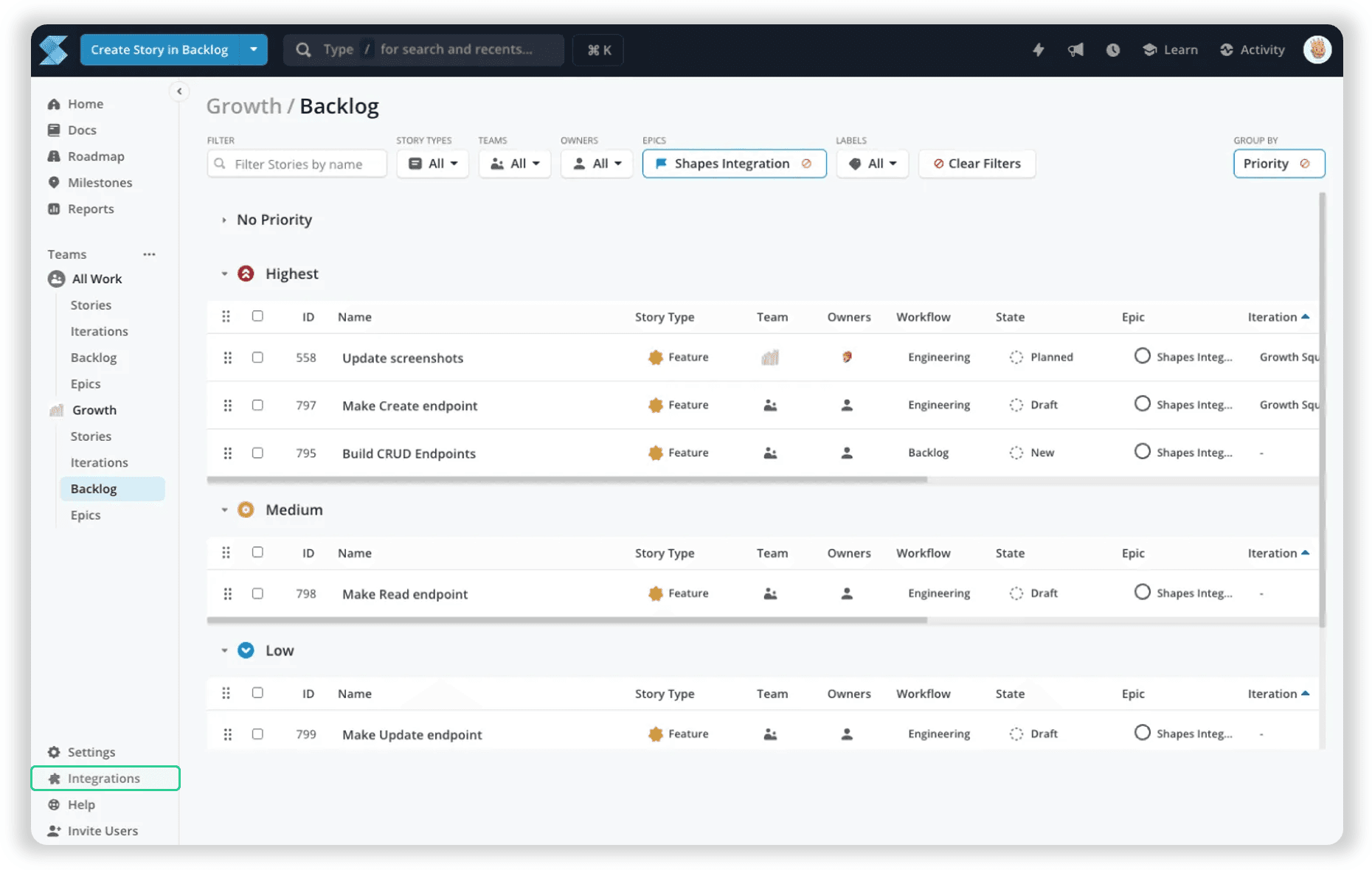Click Invite Users in sidebar
Viewport: 1372px width, 870px height.
click(x=93, y=831)
